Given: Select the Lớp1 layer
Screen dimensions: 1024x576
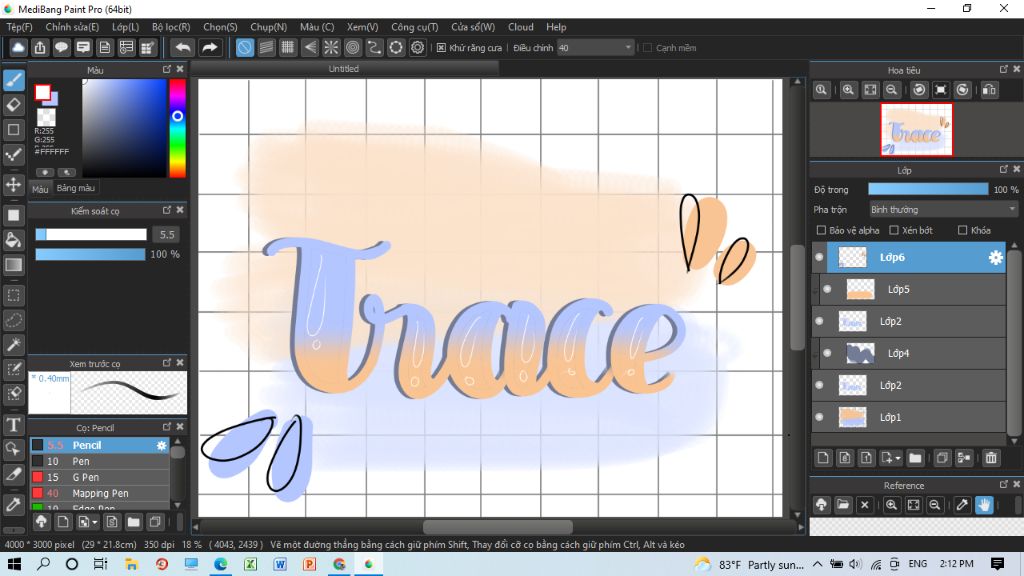Looking at the screenshot, I should point(908,417).
